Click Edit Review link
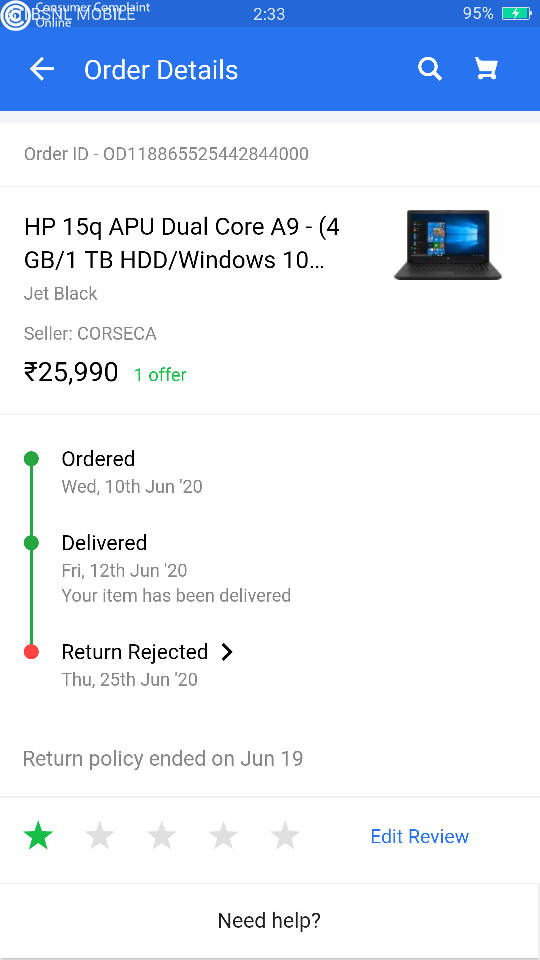Viewport: 540px width, 960px height. tap(420, 836)
